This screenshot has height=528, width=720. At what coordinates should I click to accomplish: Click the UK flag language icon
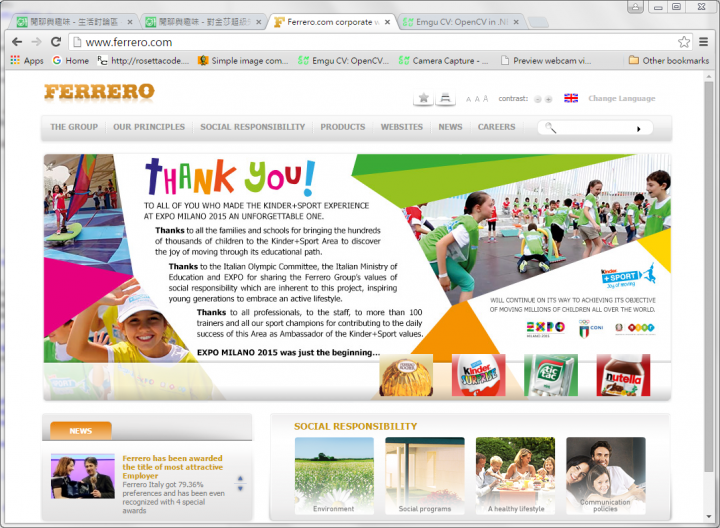click(571, 98)
